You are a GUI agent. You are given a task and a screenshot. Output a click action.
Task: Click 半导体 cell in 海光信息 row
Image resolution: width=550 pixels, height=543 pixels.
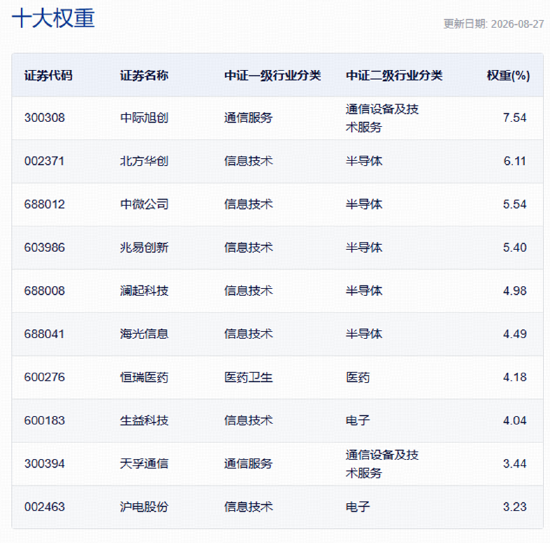[364, 334]
